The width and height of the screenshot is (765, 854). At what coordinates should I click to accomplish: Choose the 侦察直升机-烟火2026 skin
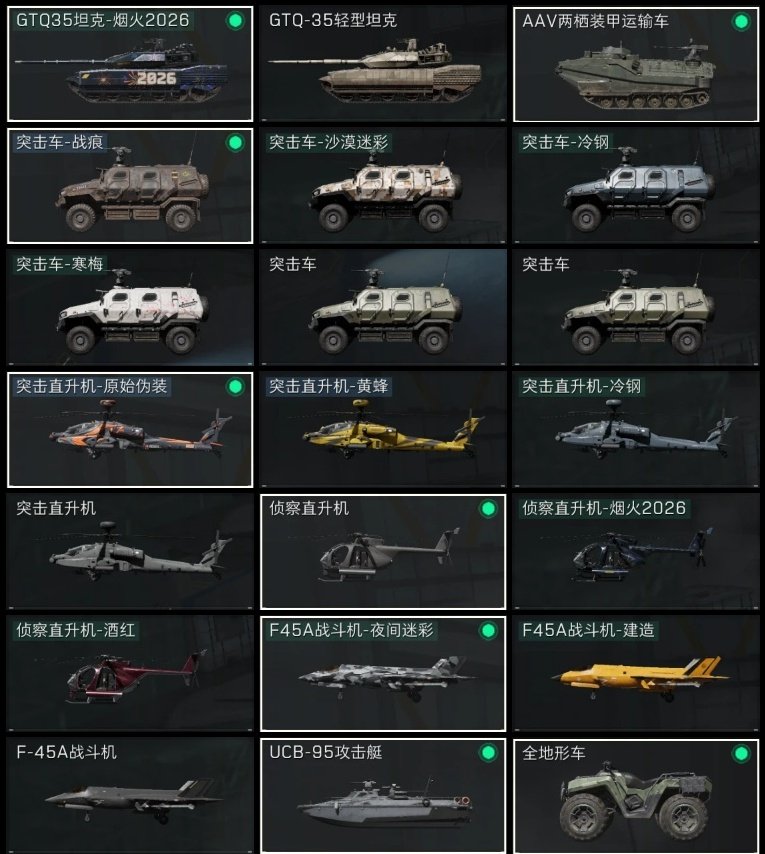pyautogui.click(x=636, y=552)
